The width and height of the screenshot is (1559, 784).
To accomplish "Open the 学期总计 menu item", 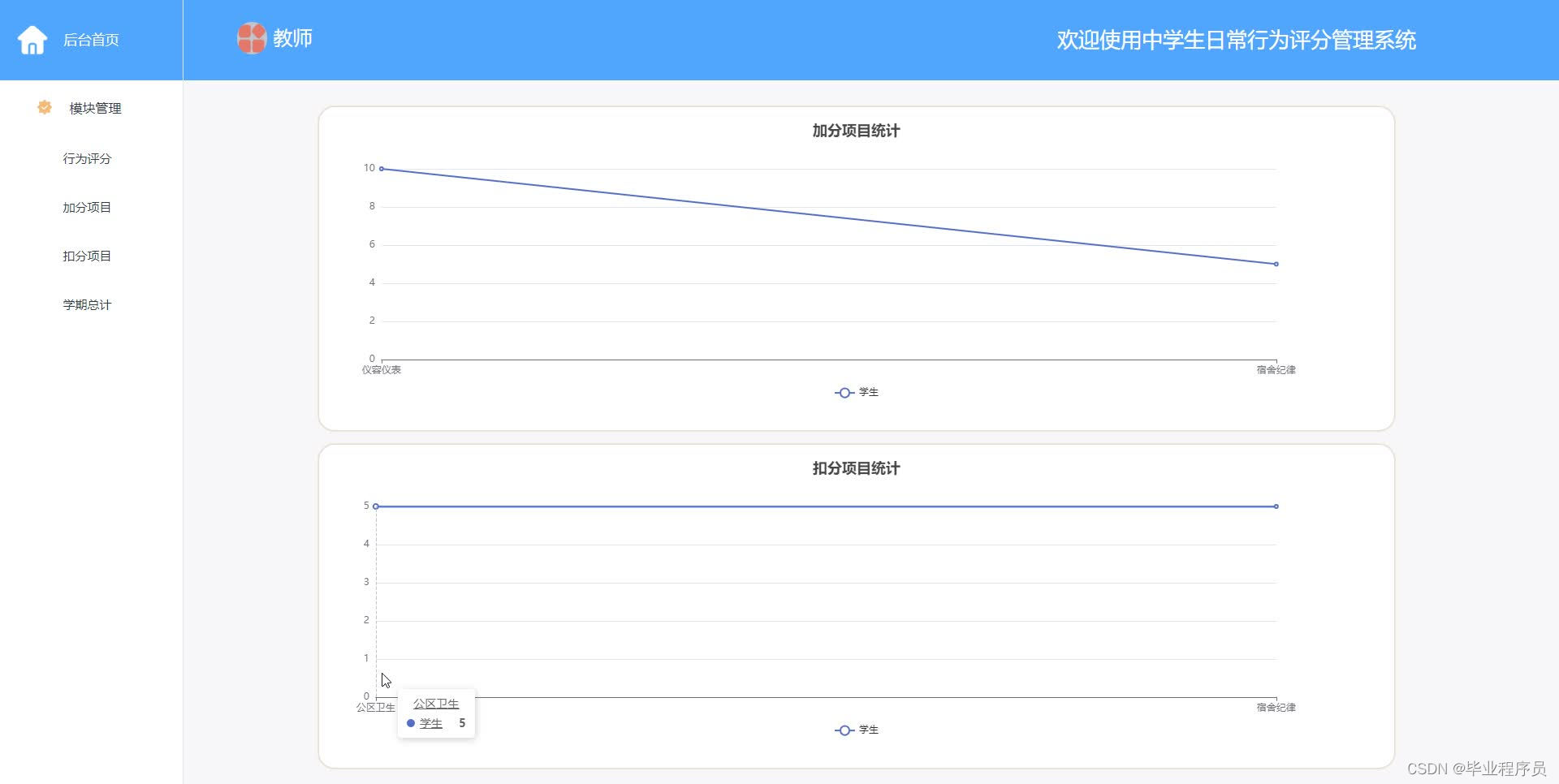I will pos(87,304).
